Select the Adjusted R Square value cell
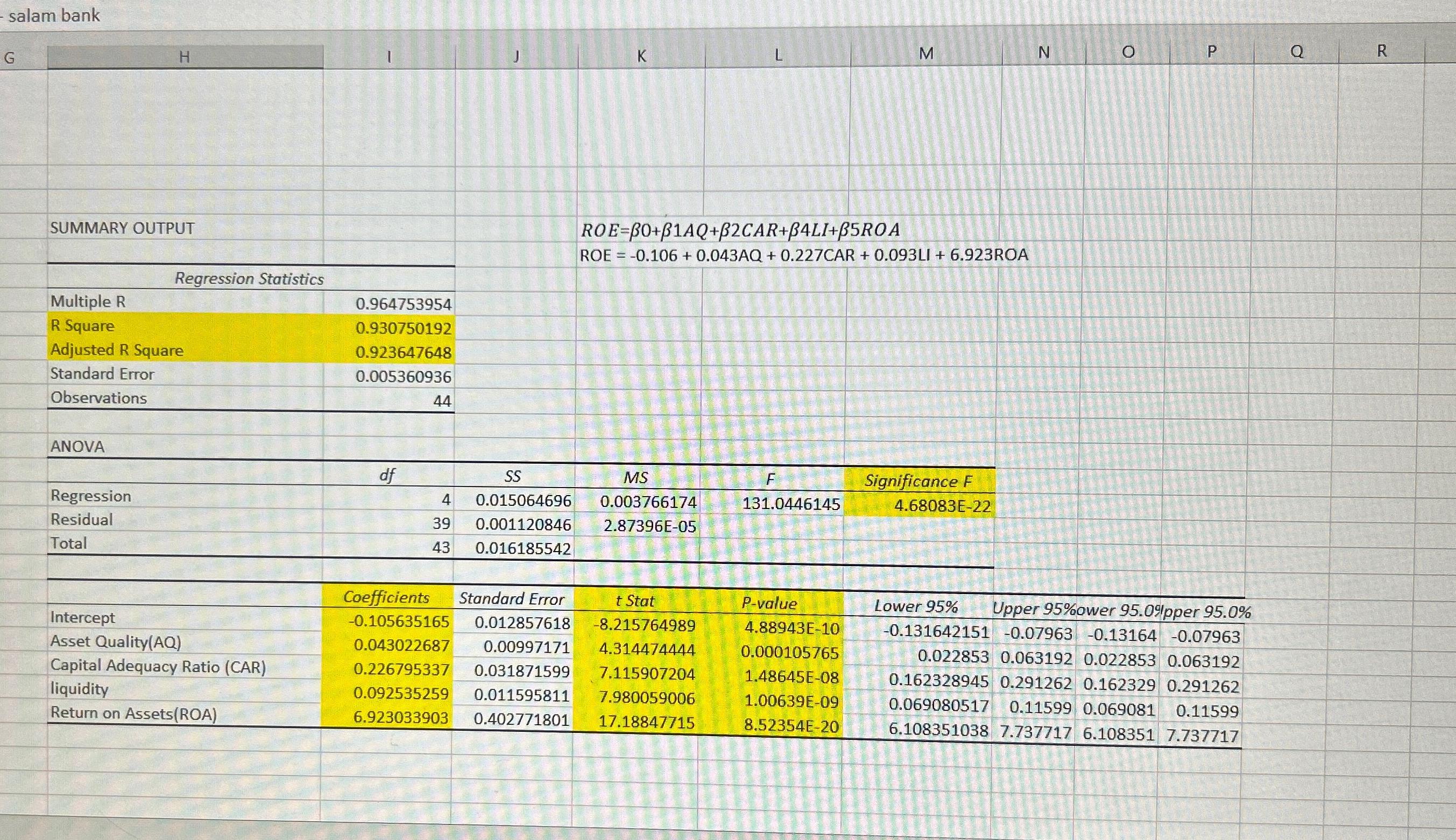This screenshot has height=840, width=1456. [x=404, y=352]
